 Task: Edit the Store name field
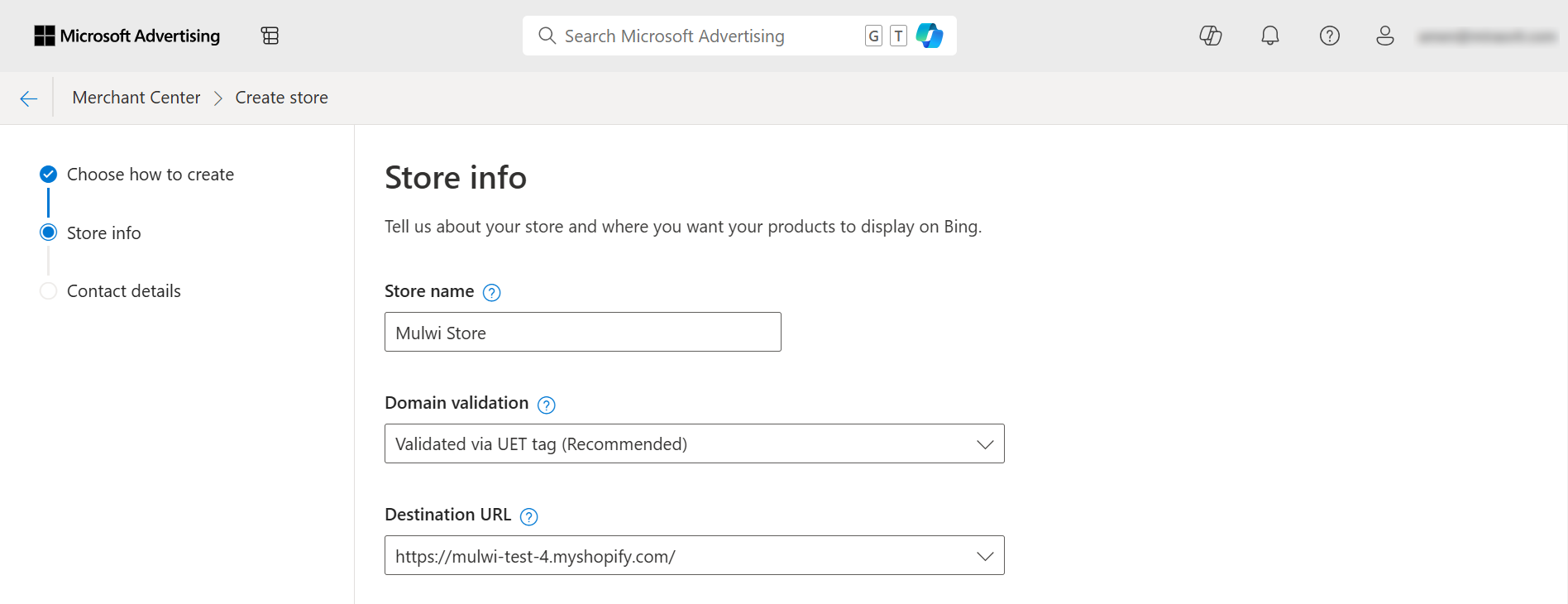coord(583,332)
